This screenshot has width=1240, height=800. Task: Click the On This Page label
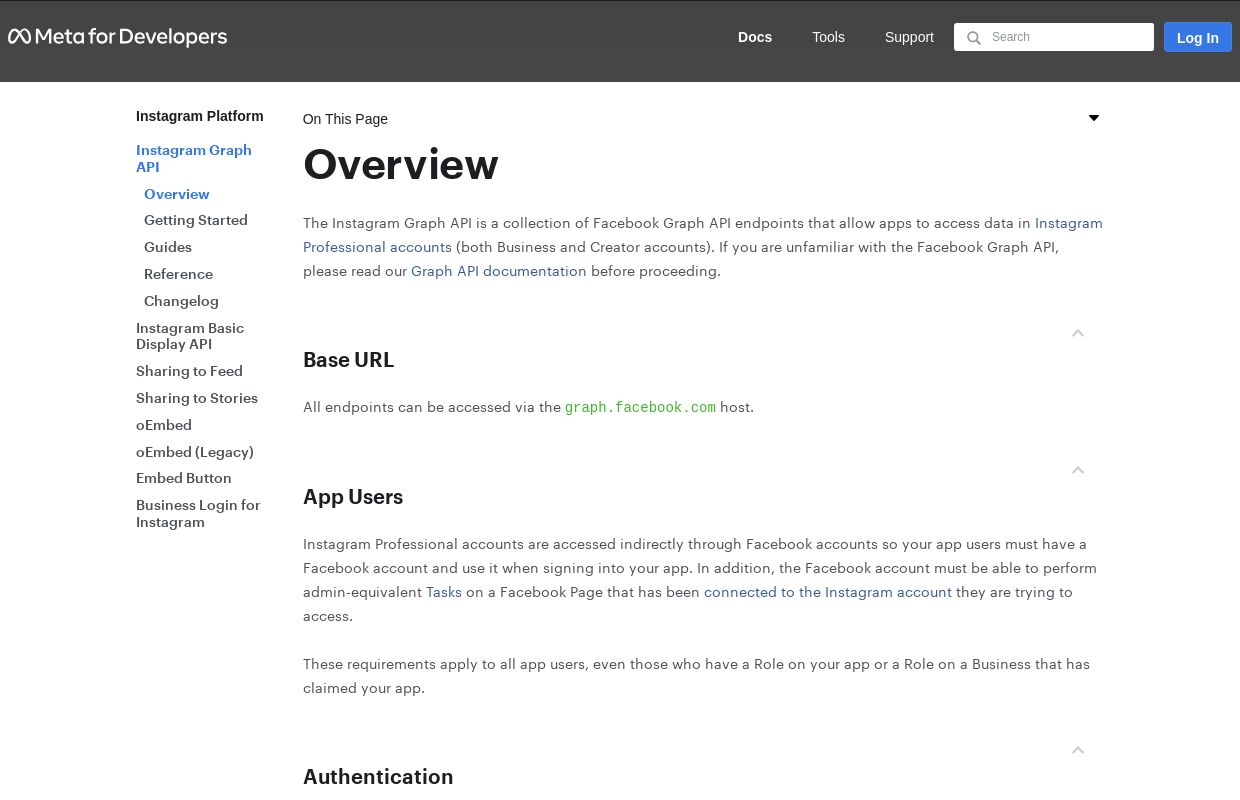tap(345, 119)
